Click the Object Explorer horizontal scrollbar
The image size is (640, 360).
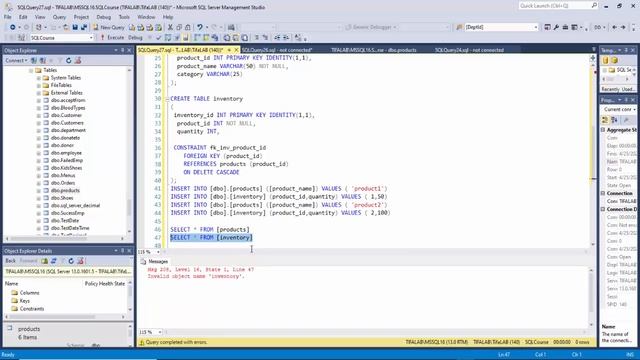(x=65, y=238)
